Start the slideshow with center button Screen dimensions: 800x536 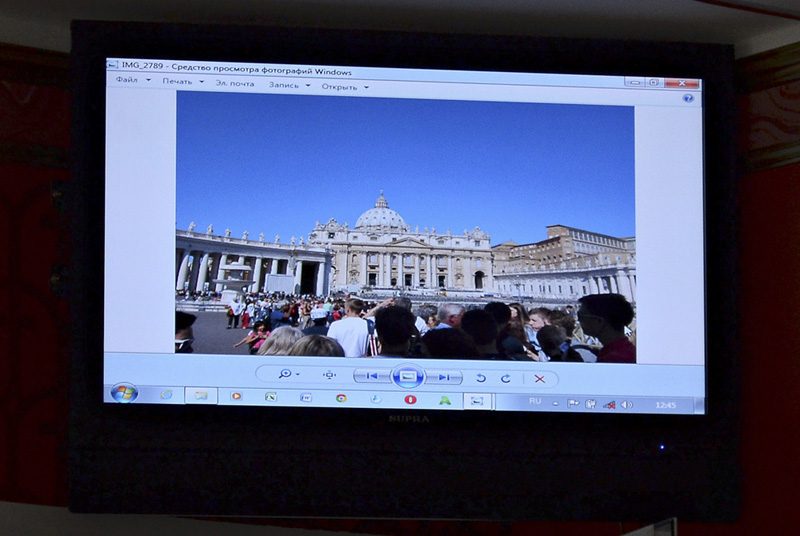(406, 377)
